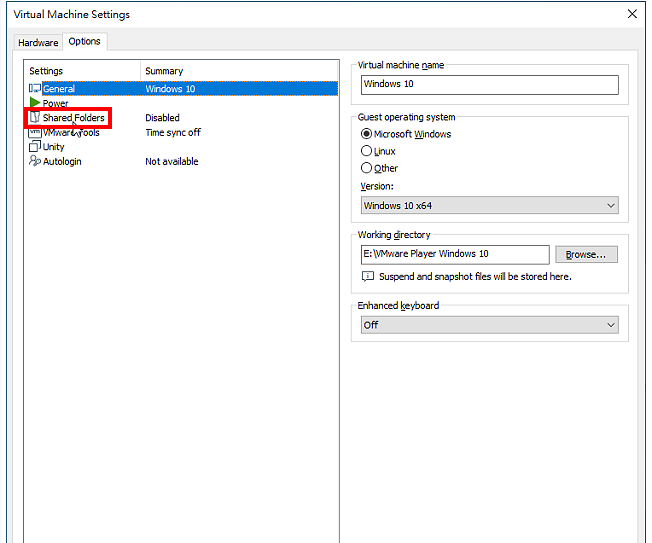
Task: Click the Autologin user icon
Action: [x=35, y=161]
